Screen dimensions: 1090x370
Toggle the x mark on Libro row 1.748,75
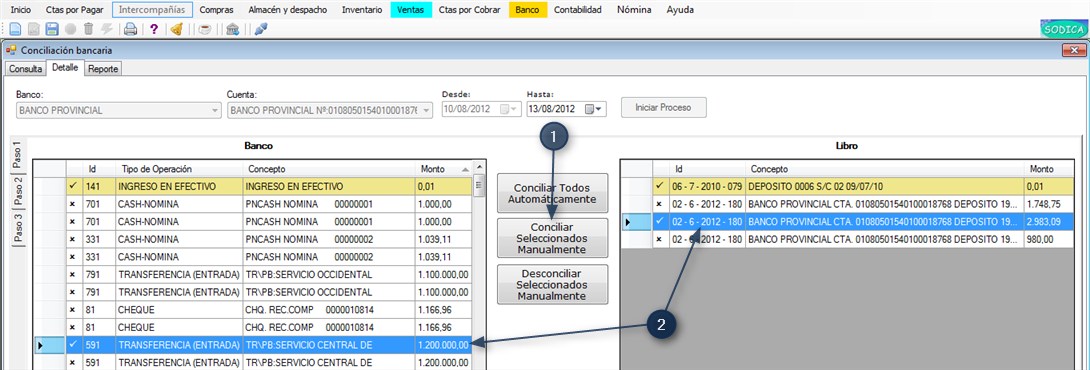point(660,204)
